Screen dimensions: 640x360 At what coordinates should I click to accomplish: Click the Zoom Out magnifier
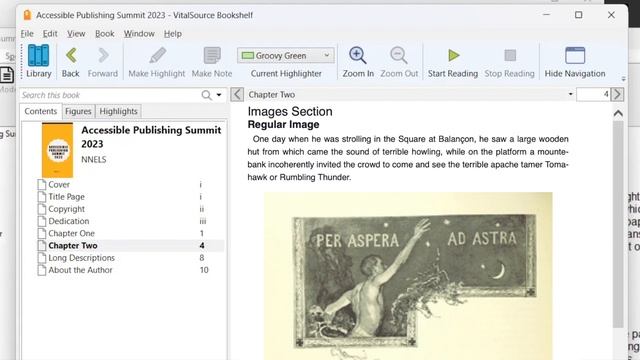pyautogui.click(x=399, y=56)
